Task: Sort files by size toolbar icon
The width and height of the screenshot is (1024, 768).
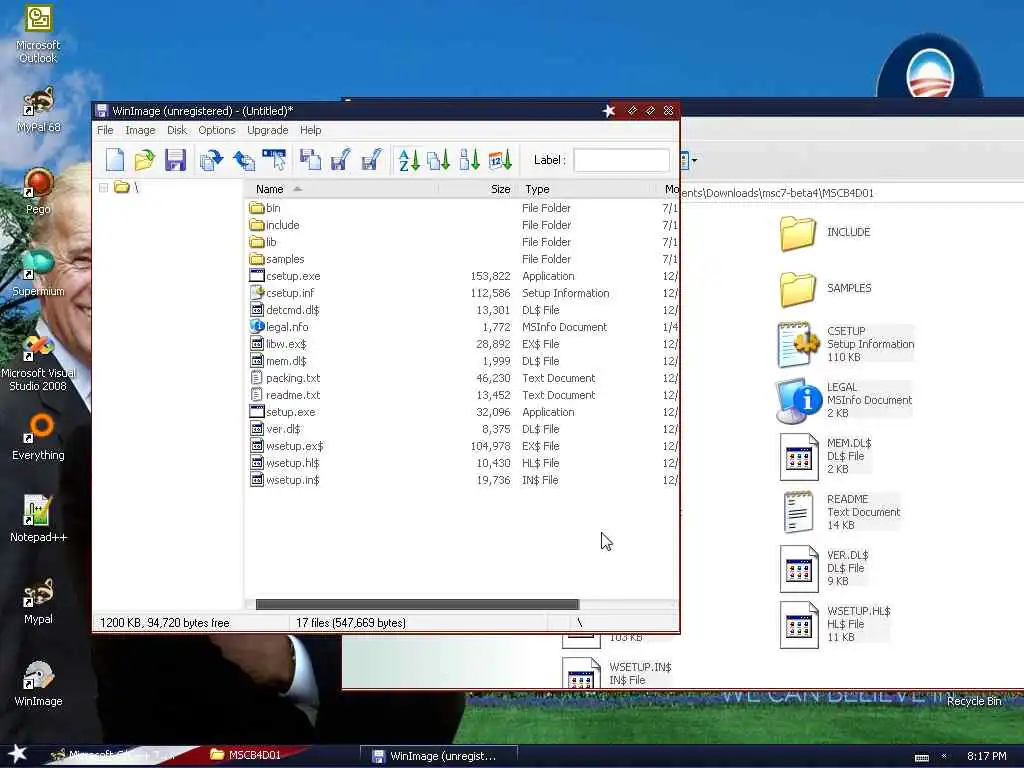Action: pos(469,160)
